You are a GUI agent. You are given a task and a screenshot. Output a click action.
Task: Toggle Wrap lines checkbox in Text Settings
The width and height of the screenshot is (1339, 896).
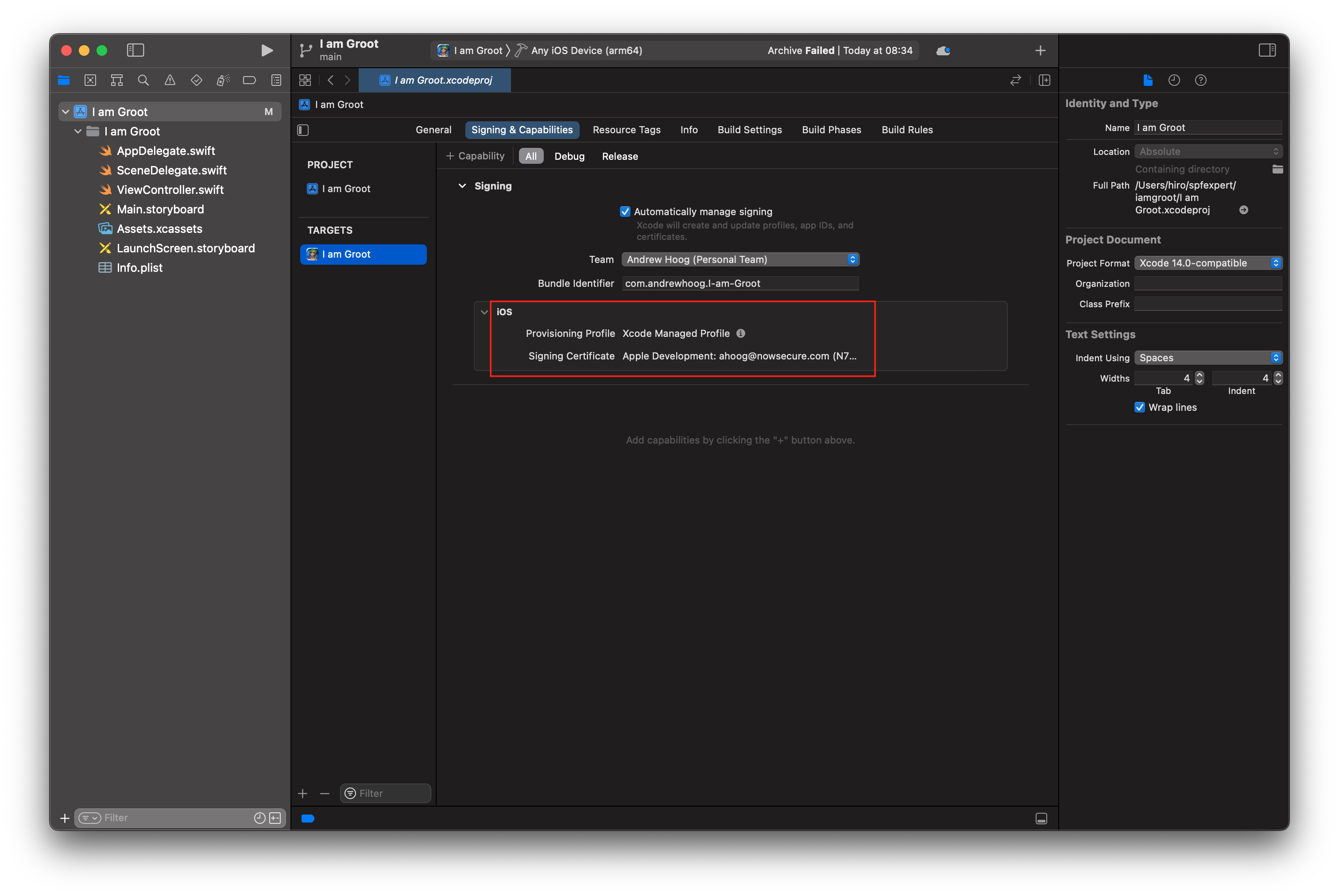[x=1138, y=407]
